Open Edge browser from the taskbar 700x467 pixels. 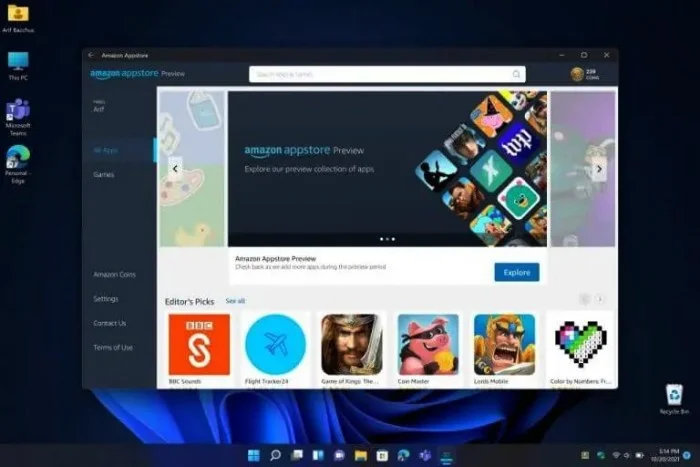tap(404, 455)
